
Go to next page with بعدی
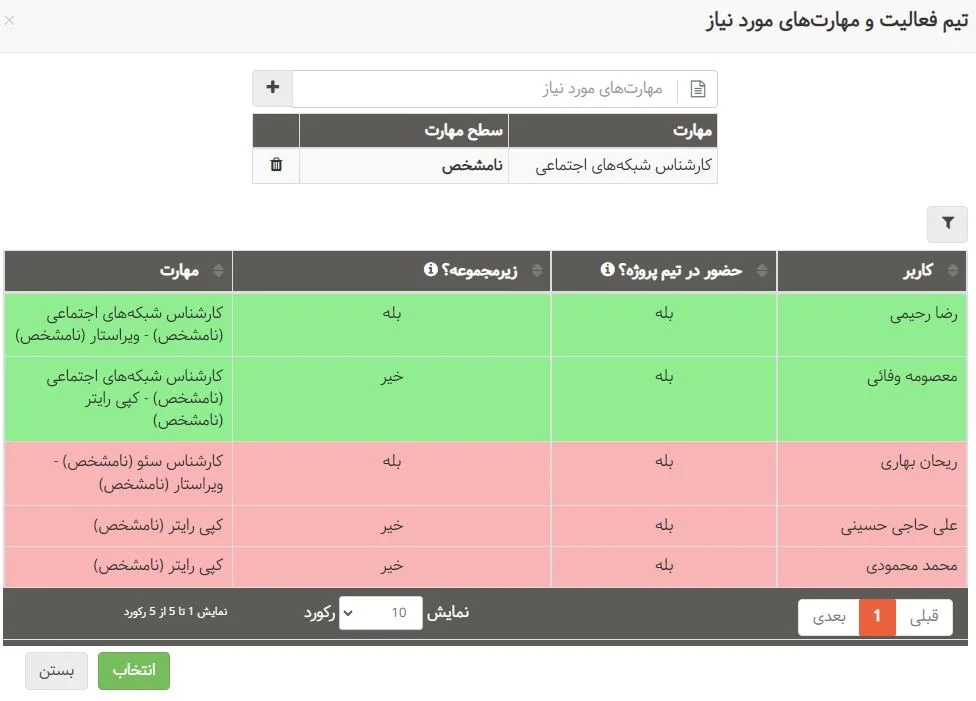831,617
